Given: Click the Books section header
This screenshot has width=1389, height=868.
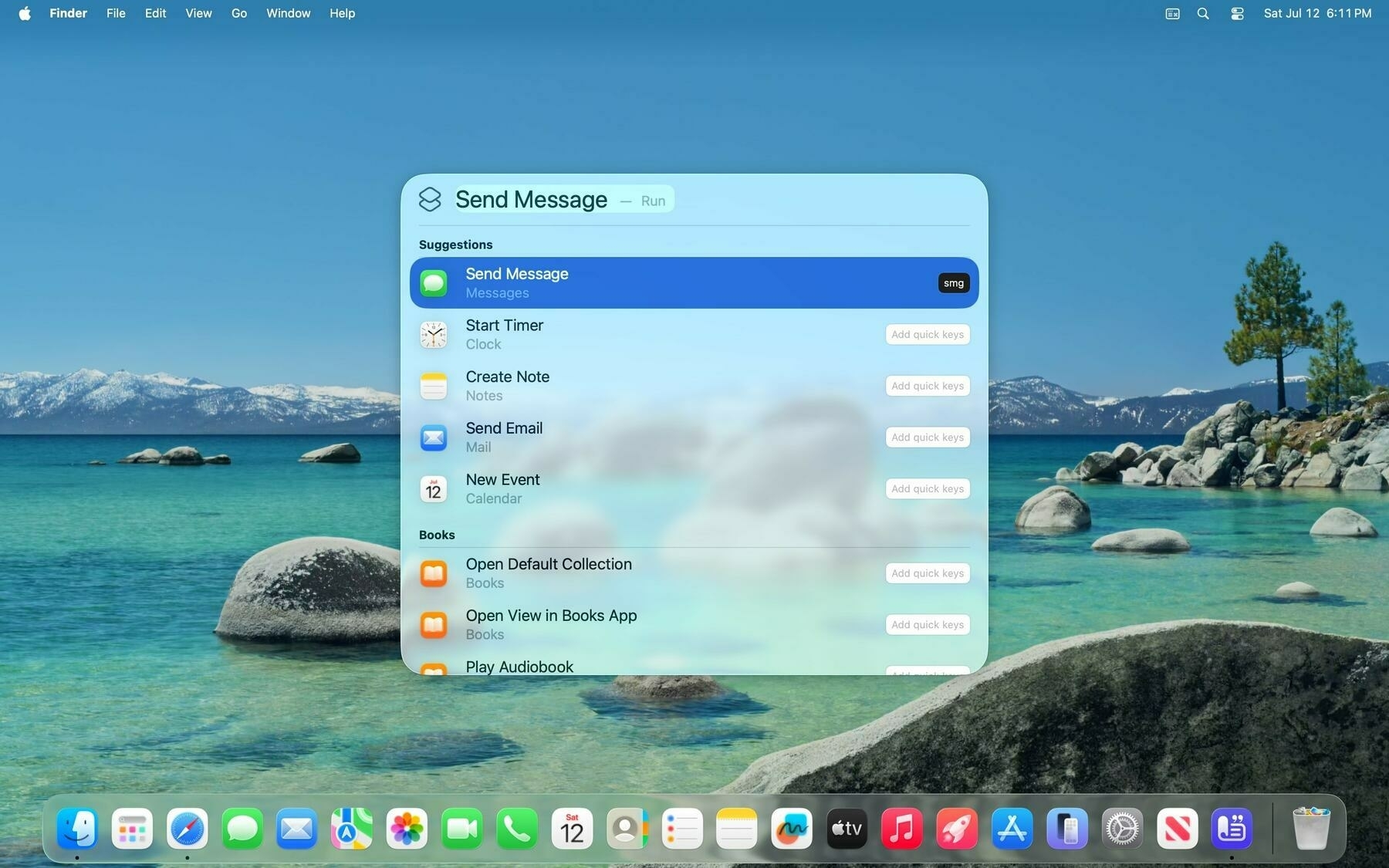Looking at the screenshot, I should coord(437,535).
